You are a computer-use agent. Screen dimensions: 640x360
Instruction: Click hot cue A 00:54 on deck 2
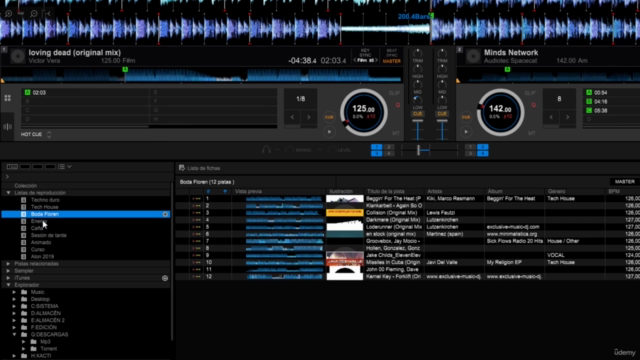tap(589, 93)
